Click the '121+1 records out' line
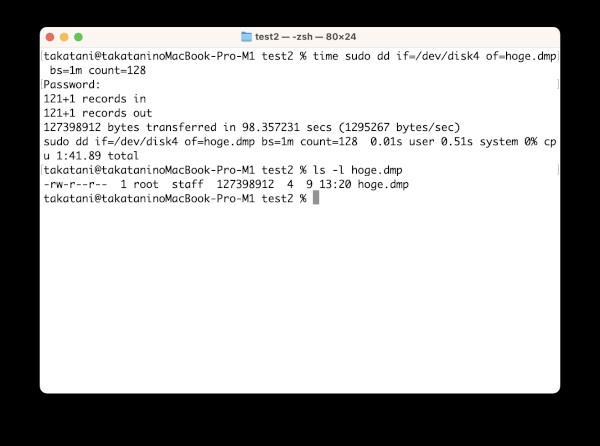This screenshot has width=600, height=446. click(98, 113)
